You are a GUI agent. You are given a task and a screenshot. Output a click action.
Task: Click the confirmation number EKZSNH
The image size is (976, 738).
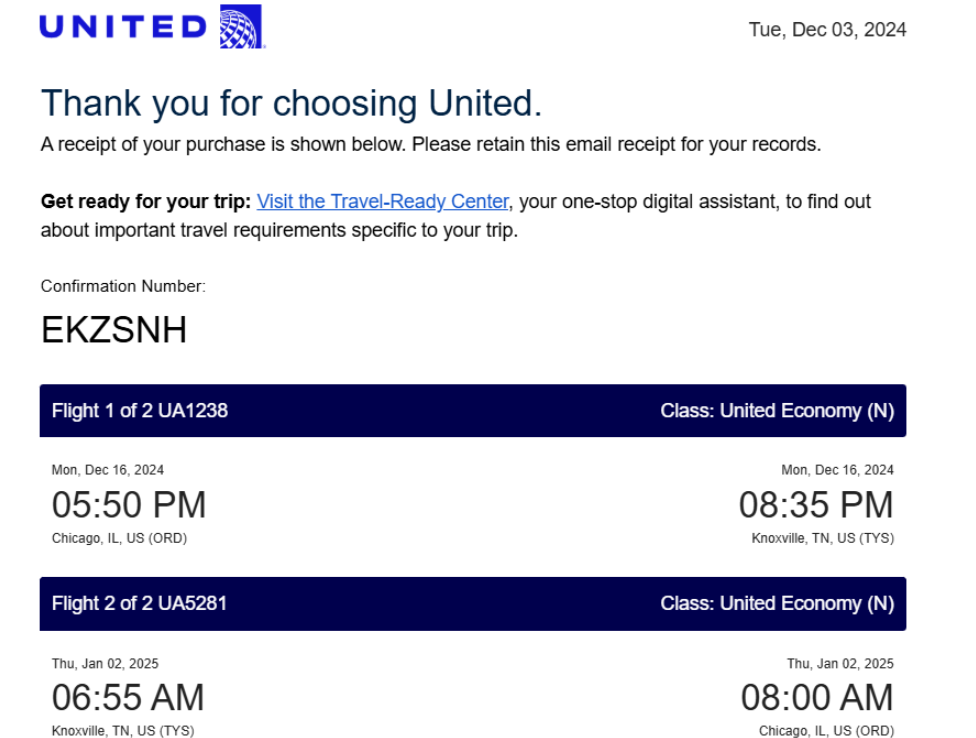114,329
